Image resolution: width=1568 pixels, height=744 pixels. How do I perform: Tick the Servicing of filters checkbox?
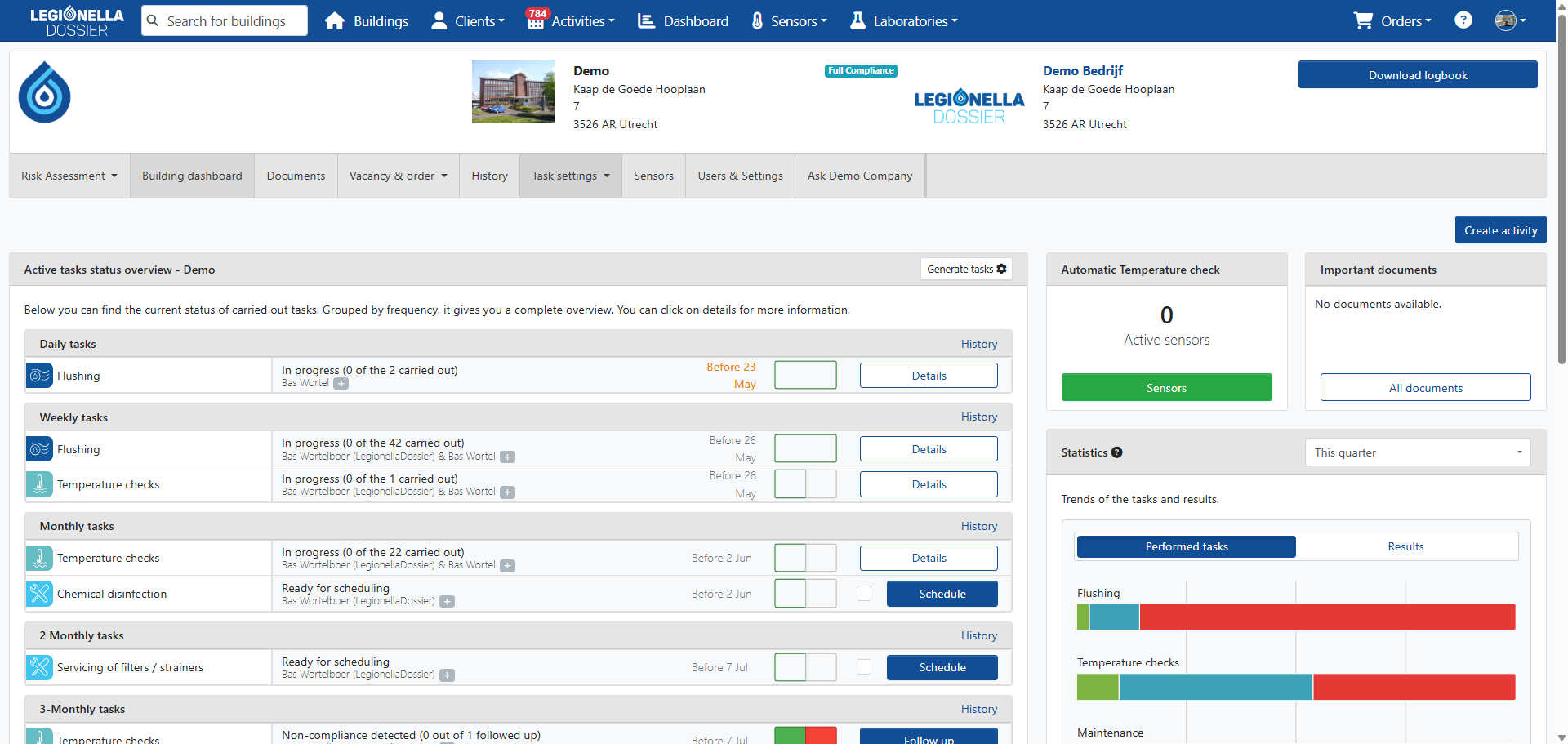tap(864, 667)
